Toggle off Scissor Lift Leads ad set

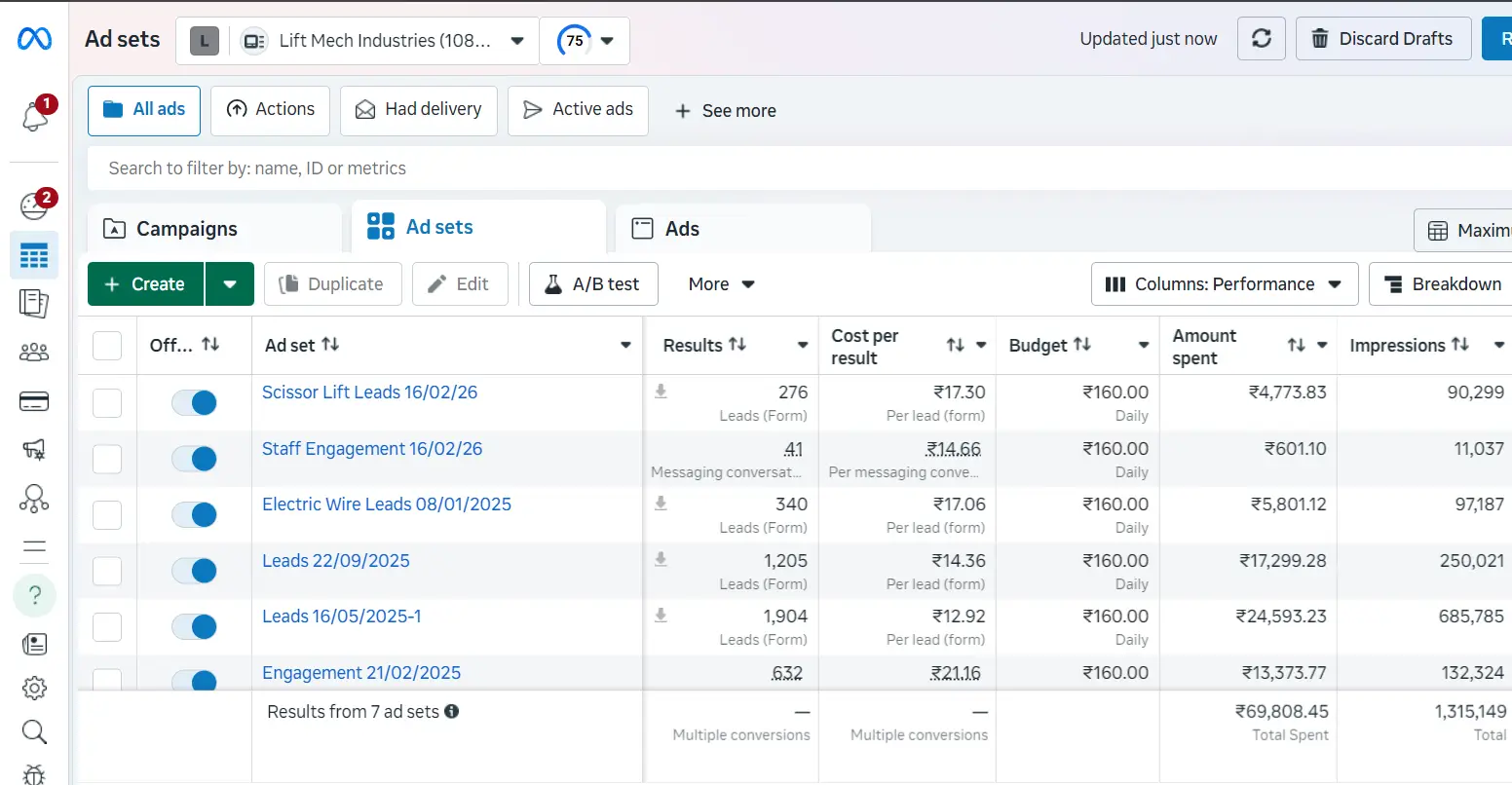pyautogui.click(x=194, y=402)
